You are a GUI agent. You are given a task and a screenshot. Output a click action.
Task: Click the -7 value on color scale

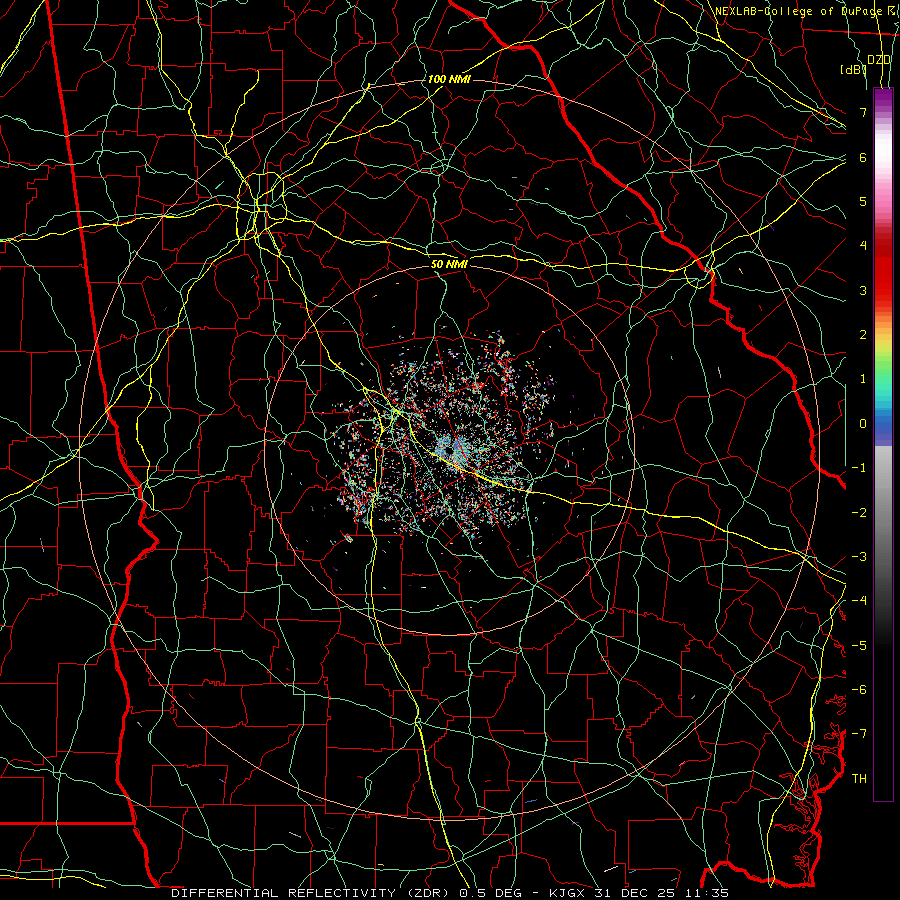tap(859, 734)
